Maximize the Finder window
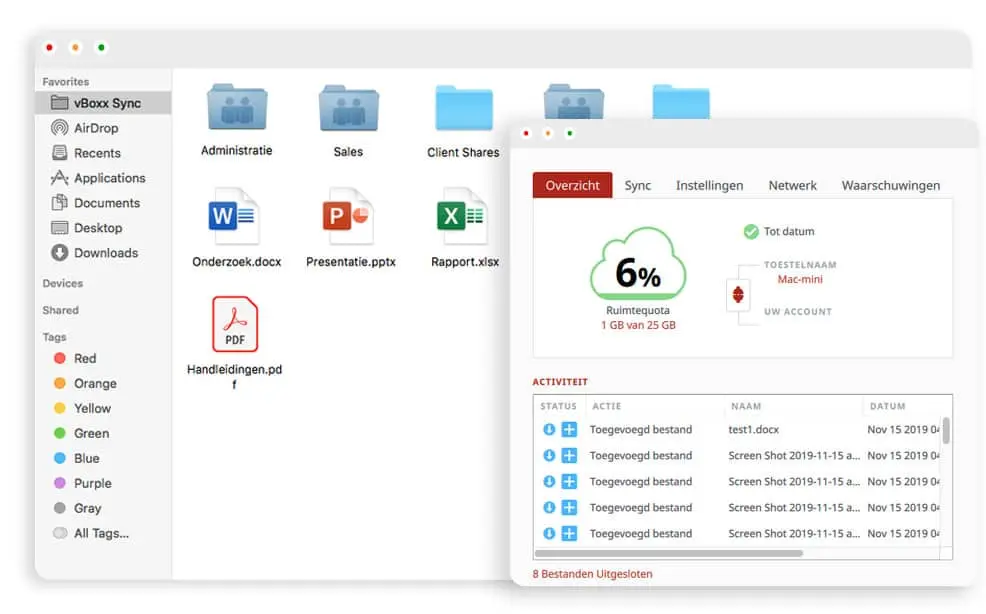 click(x=101, y=47)
